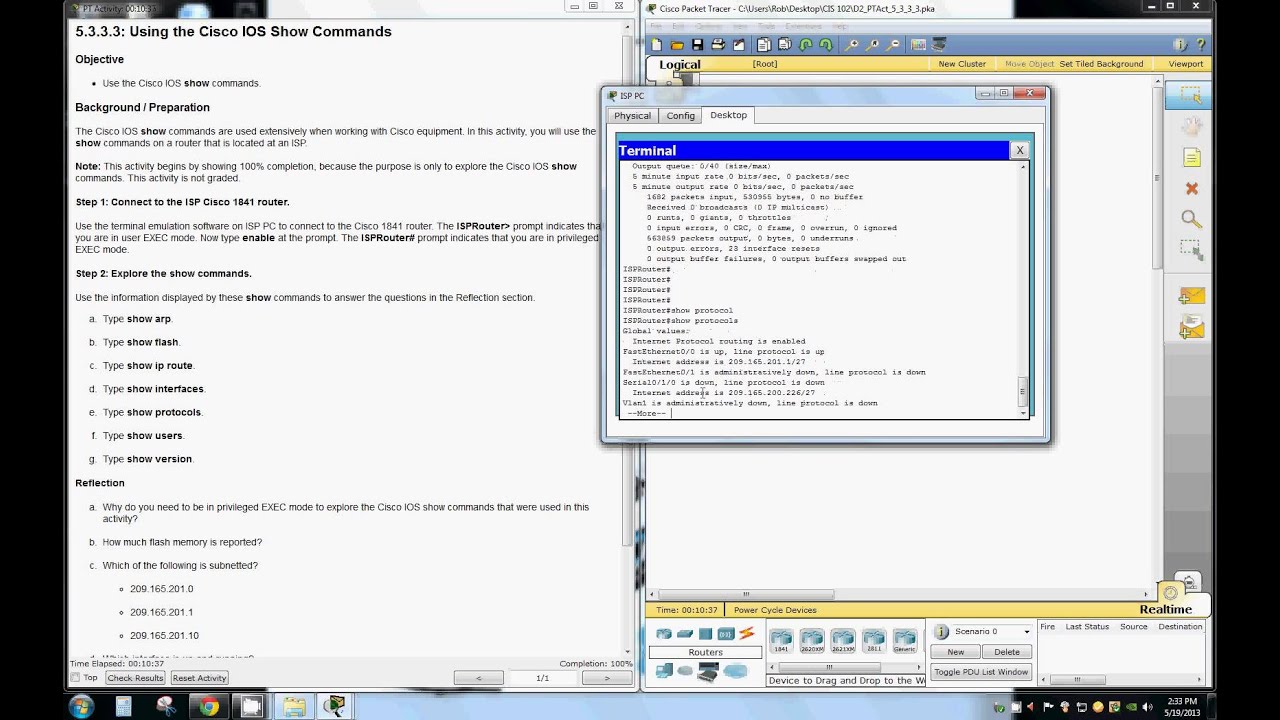Screen dimensions: 1280x720
Task: Select the End Devices category icon
Action: pyautogui.click(x=664, y=672)
